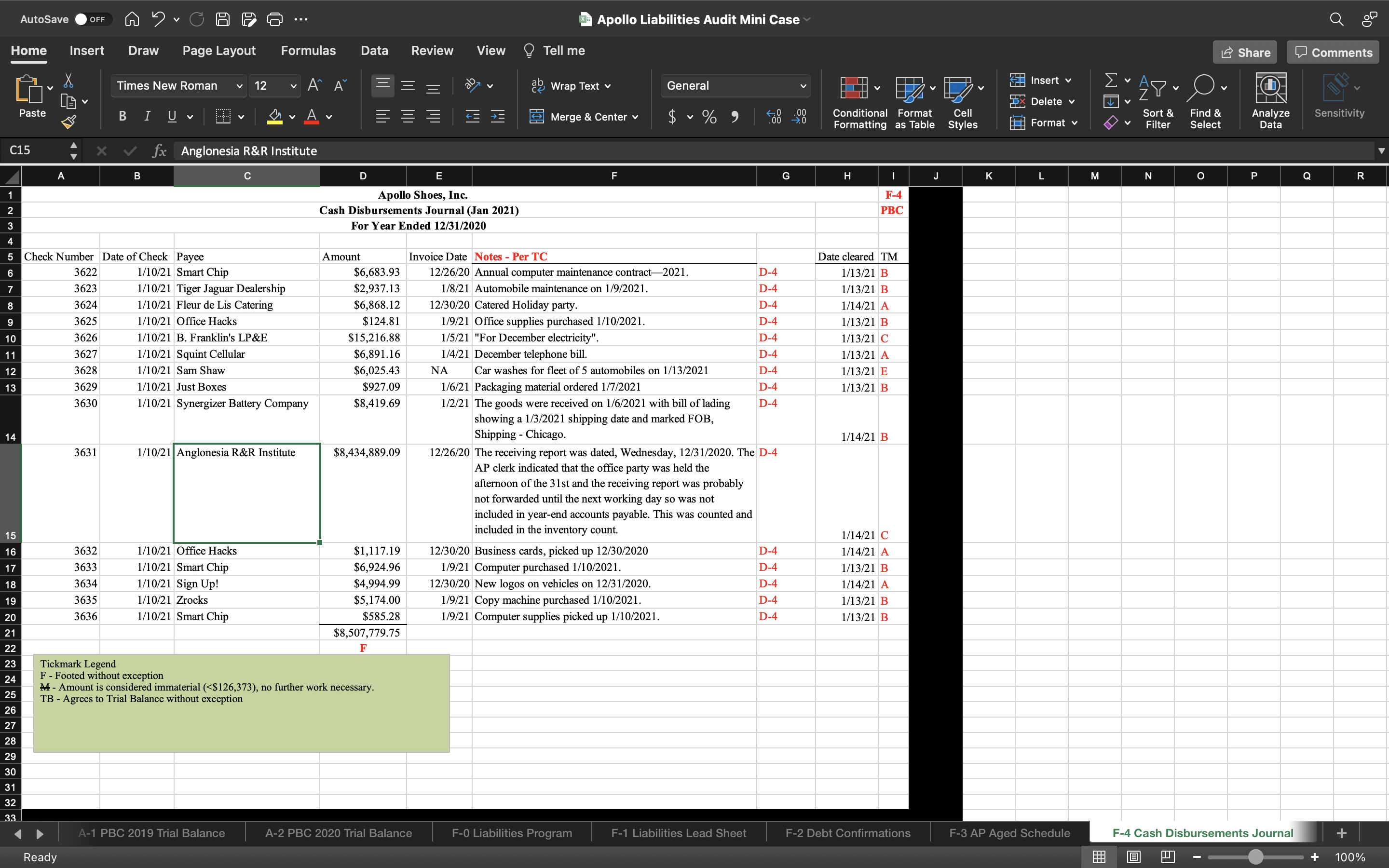Apply italic formatting
Image resolution: width=1389 pixels, height=868 pixels.
point(147,117)
